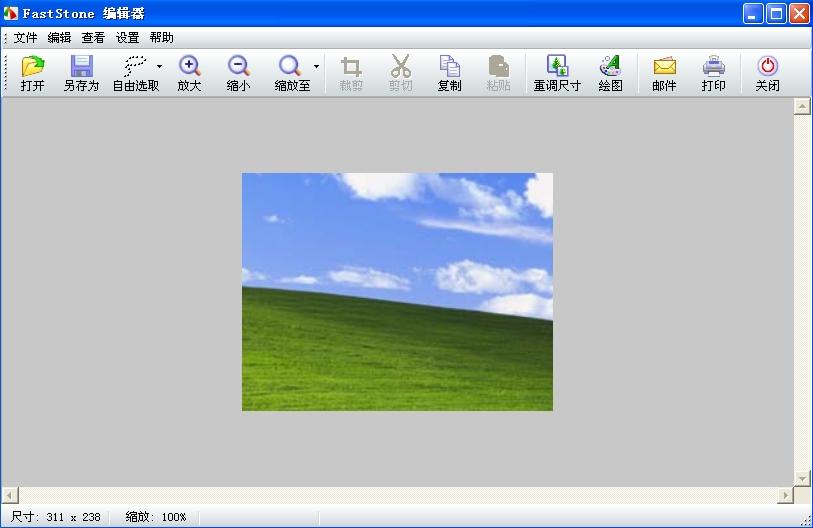Click the 缩小 (Zoom Out) magnifier
This screenshot has height=528, width=813.
tap(238, 73)
